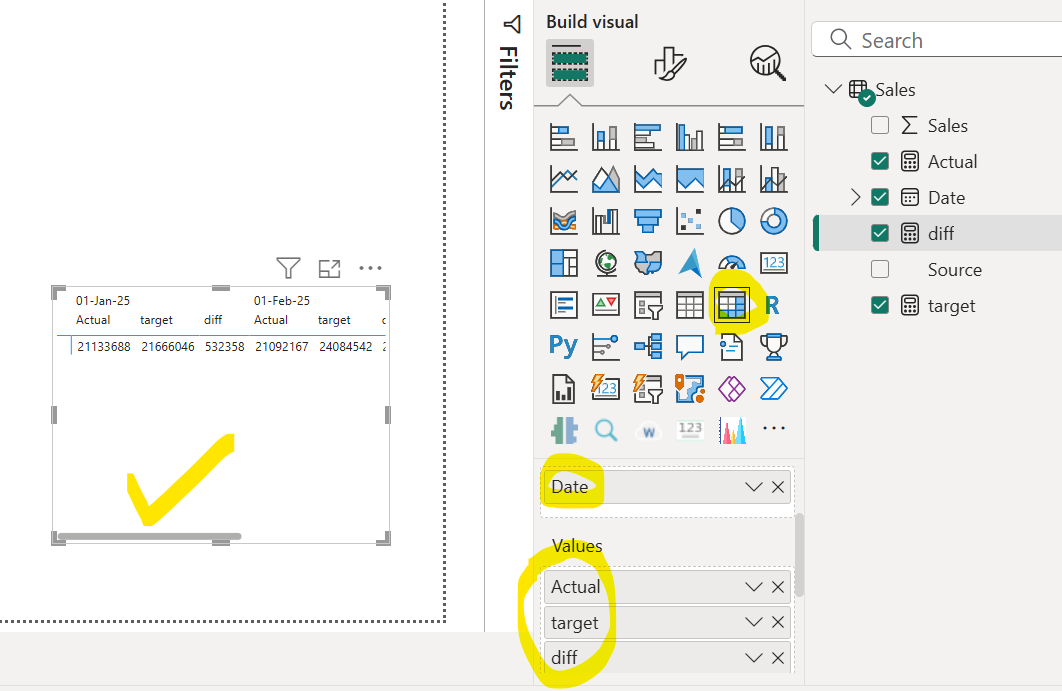Open more visuals ellipsis in gallery
The height and width of the screenshot is (691, 1062).
[x=773, y=428]
